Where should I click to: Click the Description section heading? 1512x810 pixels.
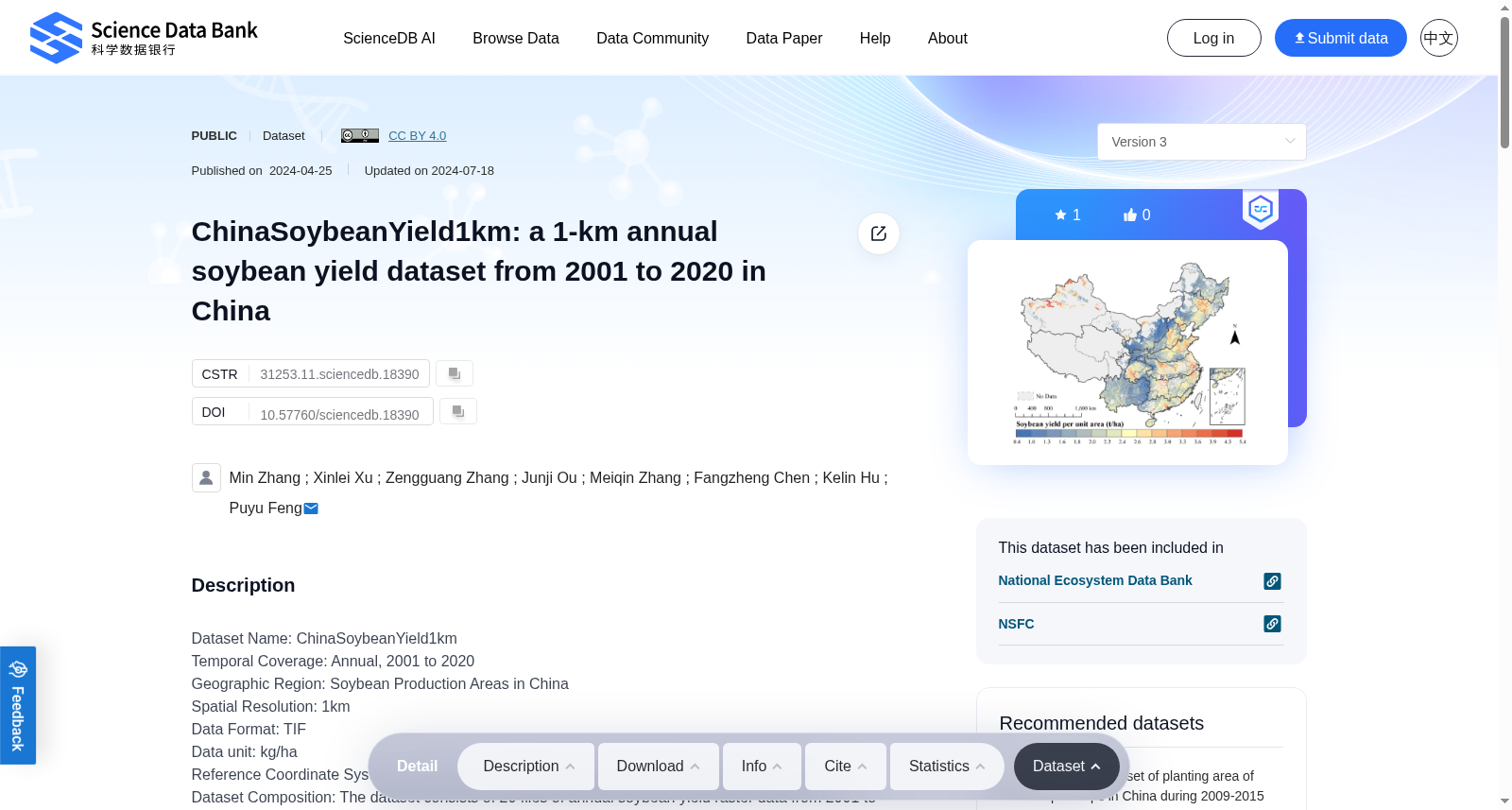[243, 585]
